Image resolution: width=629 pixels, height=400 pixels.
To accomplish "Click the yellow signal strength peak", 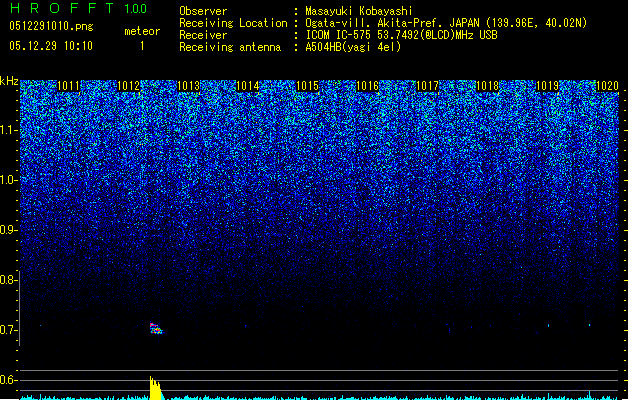I will click(156, 388).
